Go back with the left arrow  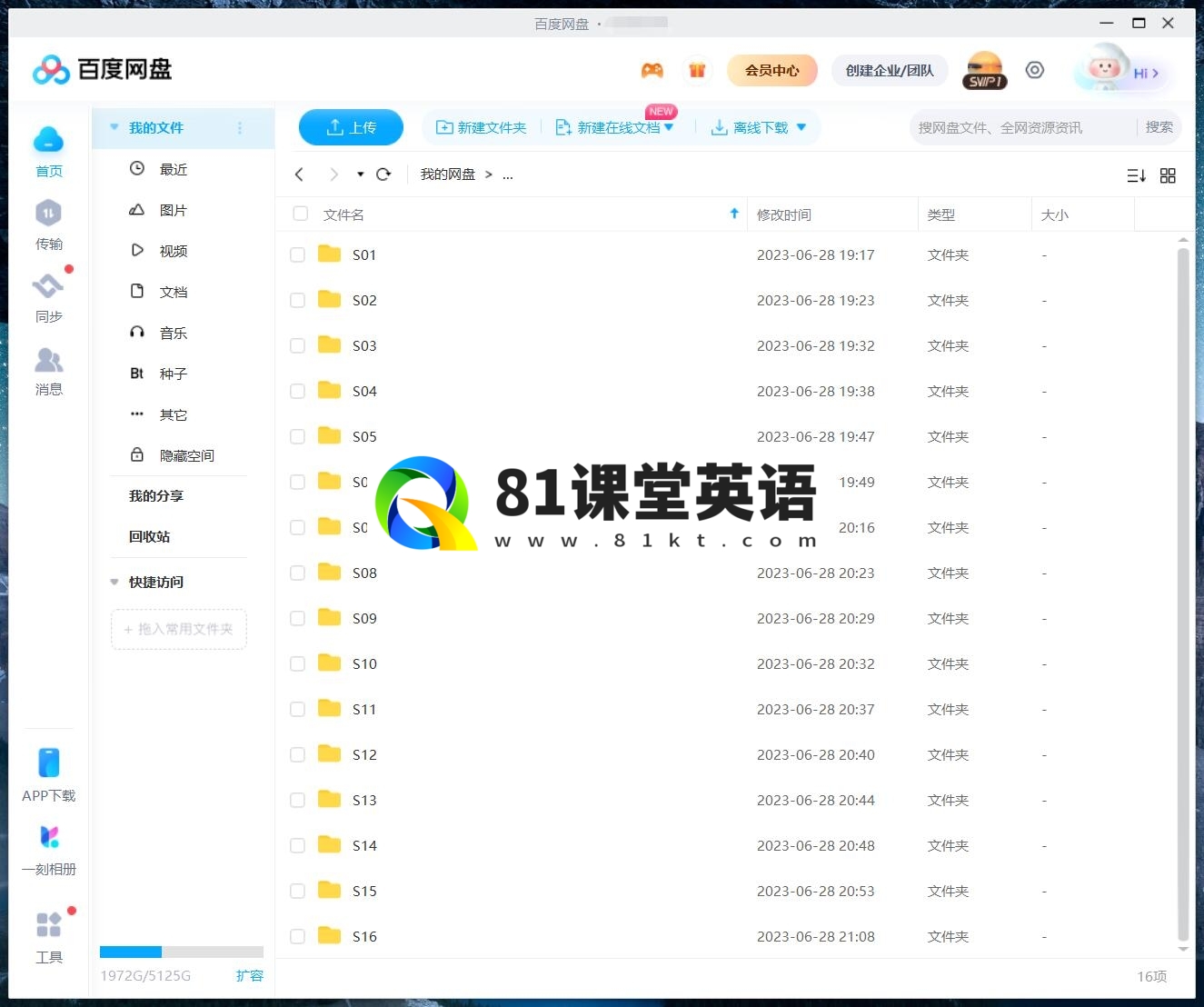point(299,174)
